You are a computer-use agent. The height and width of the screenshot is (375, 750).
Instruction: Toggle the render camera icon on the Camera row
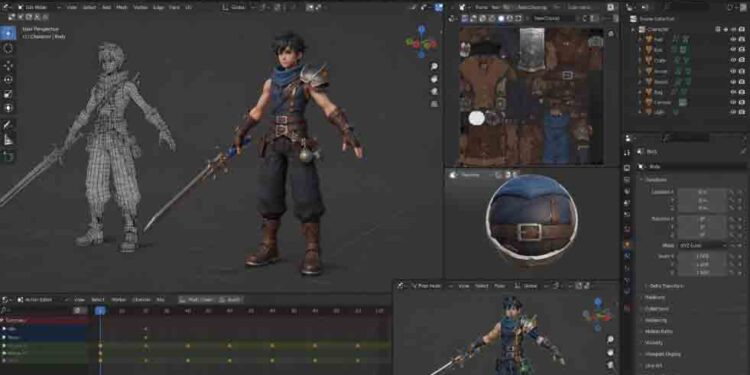coord(741,101)
